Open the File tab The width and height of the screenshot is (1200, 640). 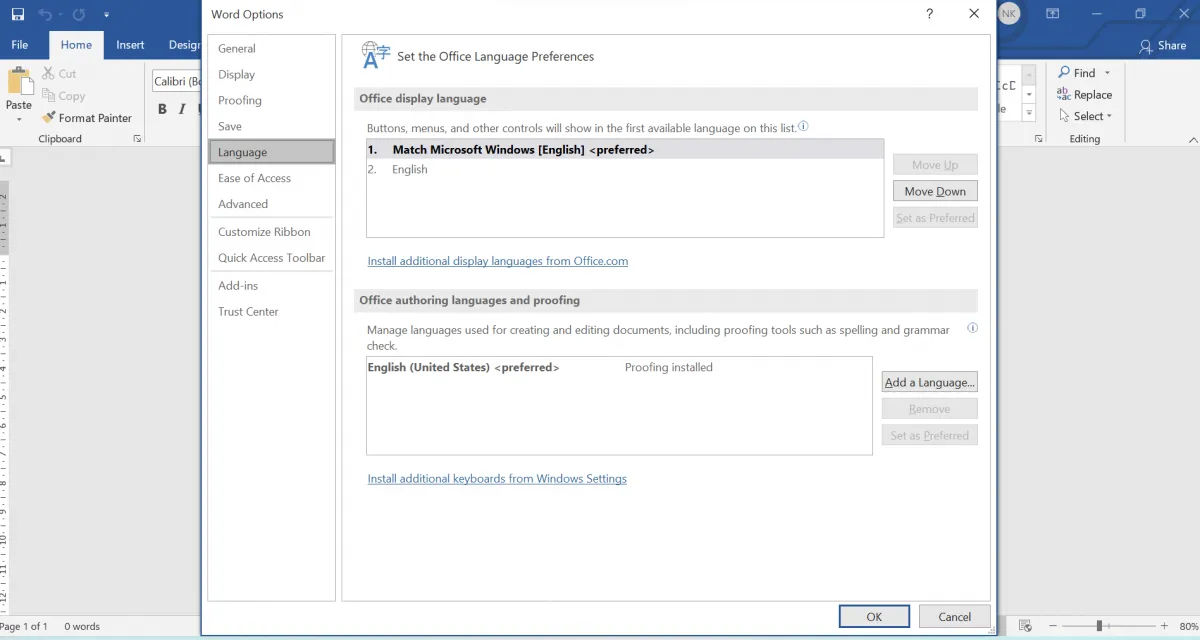click(19, 45)
